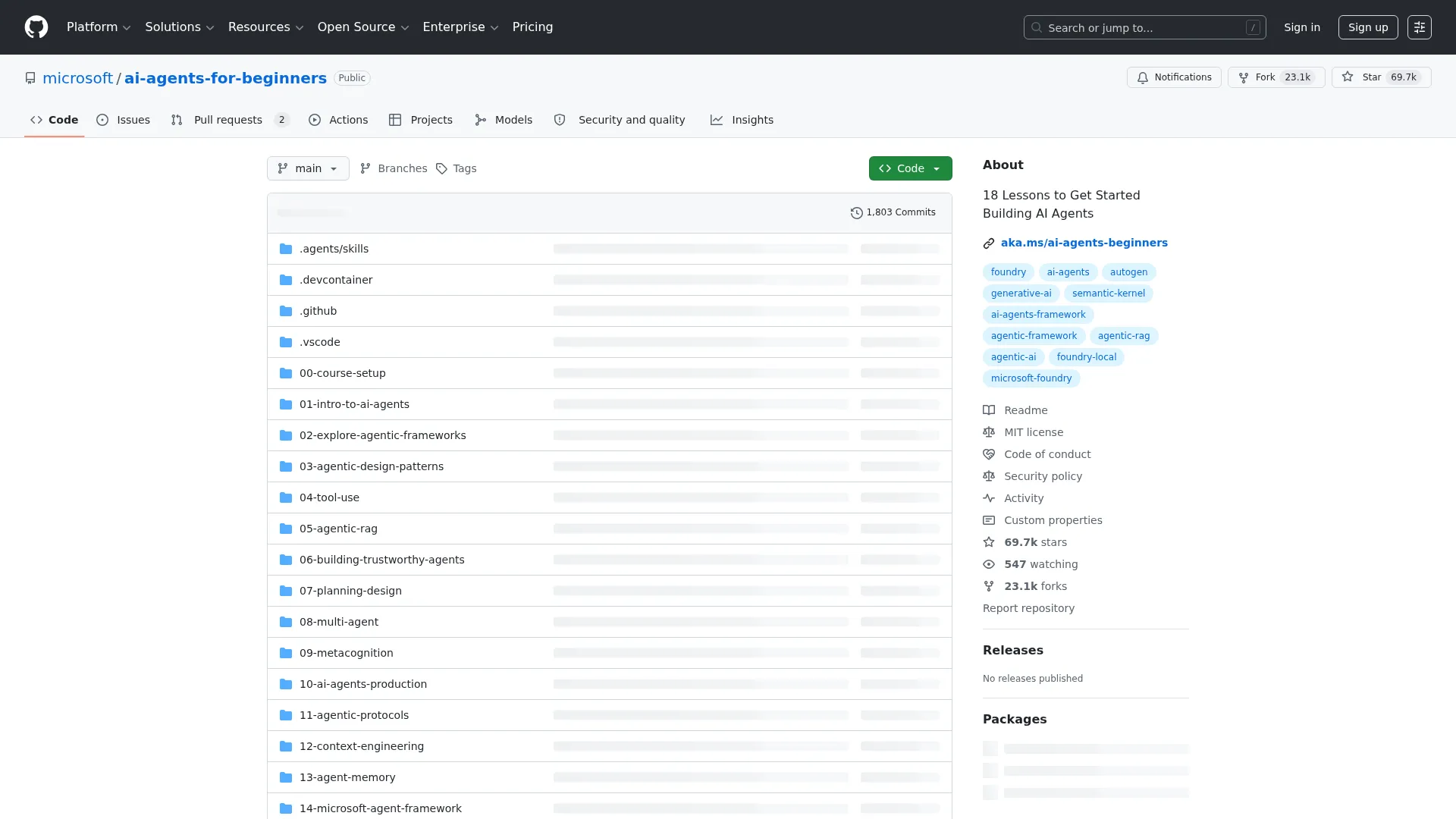Click the scales icon beside Security policy

[989, 476]
